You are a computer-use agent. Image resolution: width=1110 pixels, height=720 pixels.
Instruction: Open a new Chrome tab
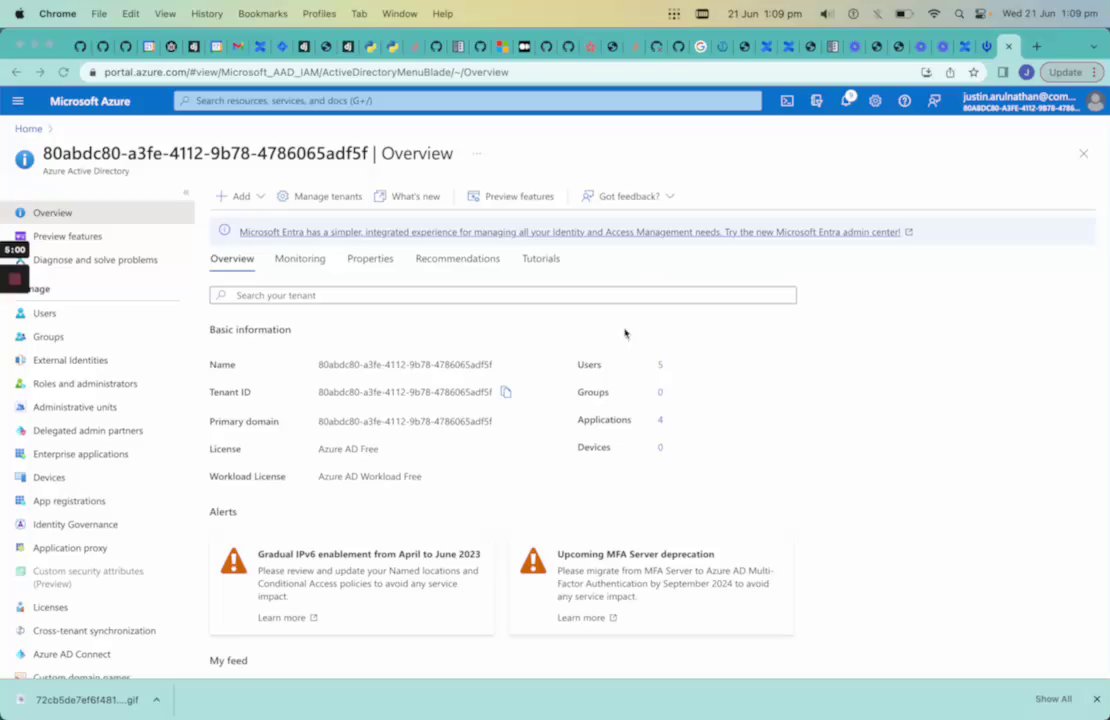(1036, 47)
